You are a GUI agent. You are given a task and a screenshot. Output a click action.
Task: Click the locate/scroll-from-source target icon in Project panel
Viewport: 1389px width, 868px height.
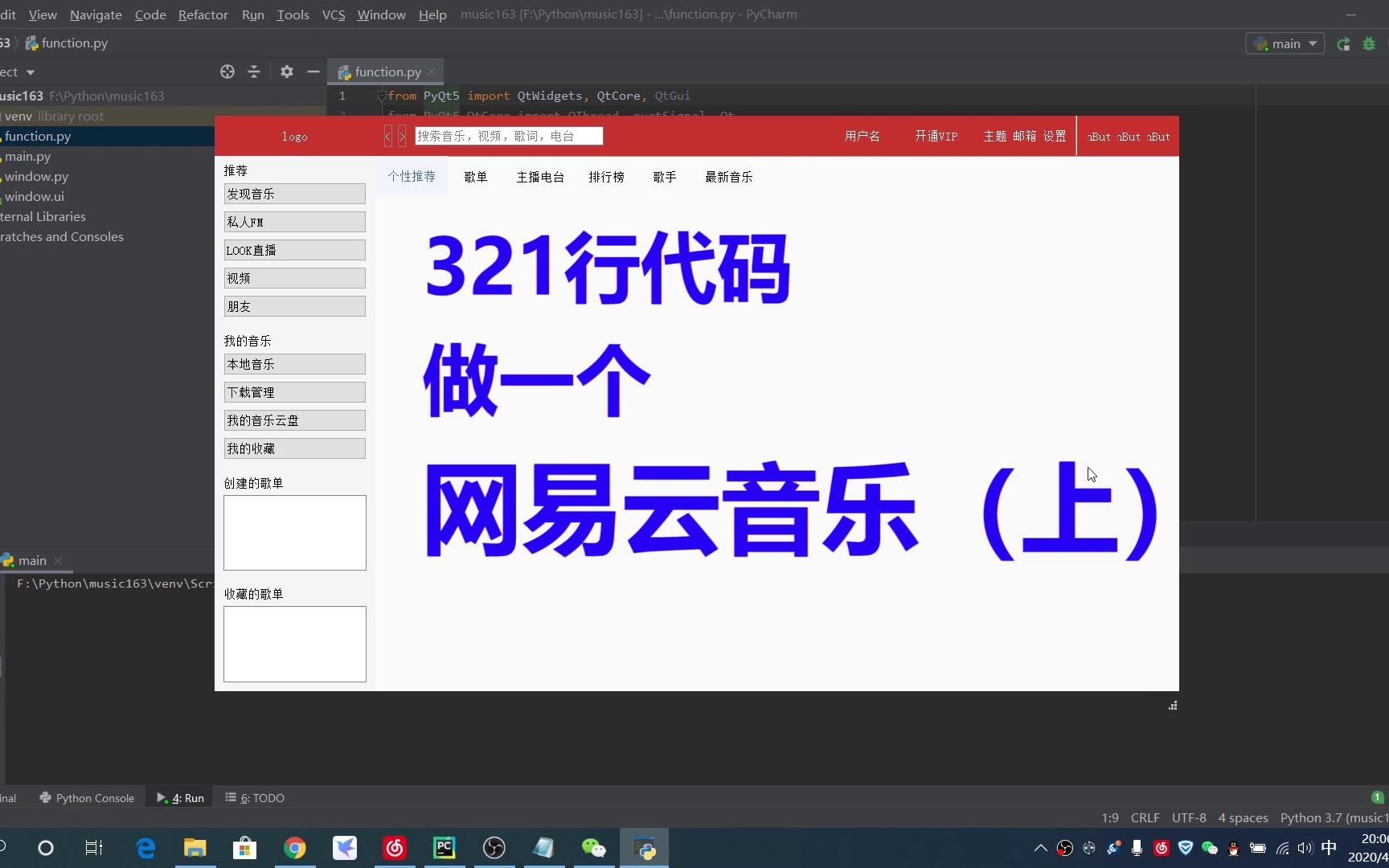coord(227,72)
